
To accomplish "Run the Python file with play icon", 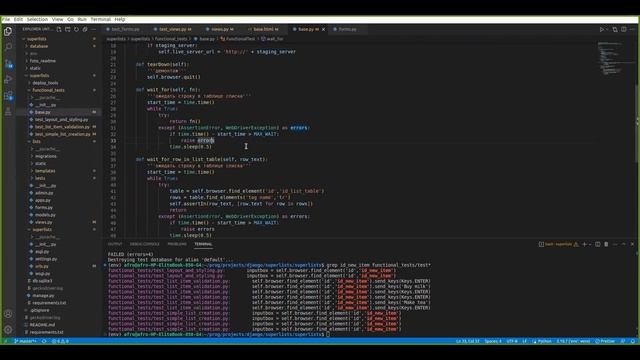I will [601, 29].
